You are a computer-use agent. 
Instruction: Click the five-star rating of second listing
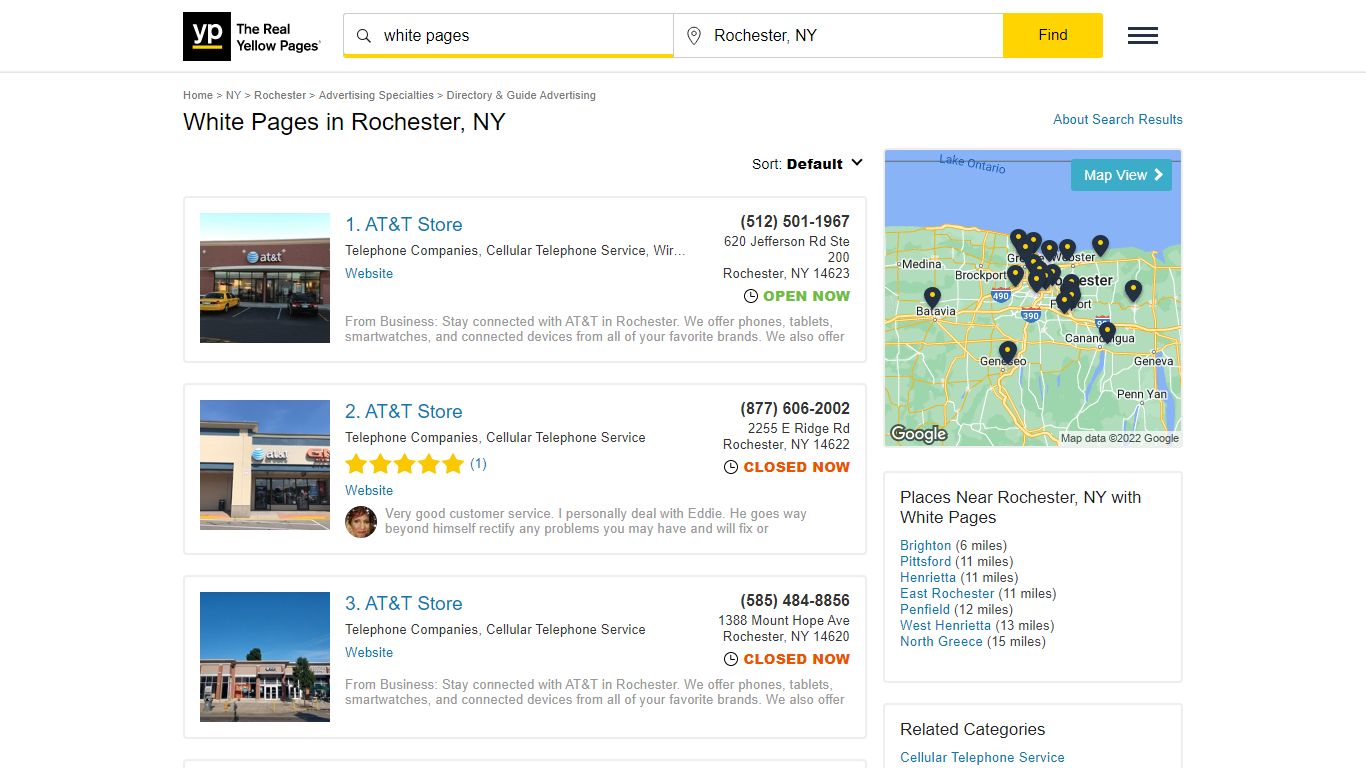point(405,464)
